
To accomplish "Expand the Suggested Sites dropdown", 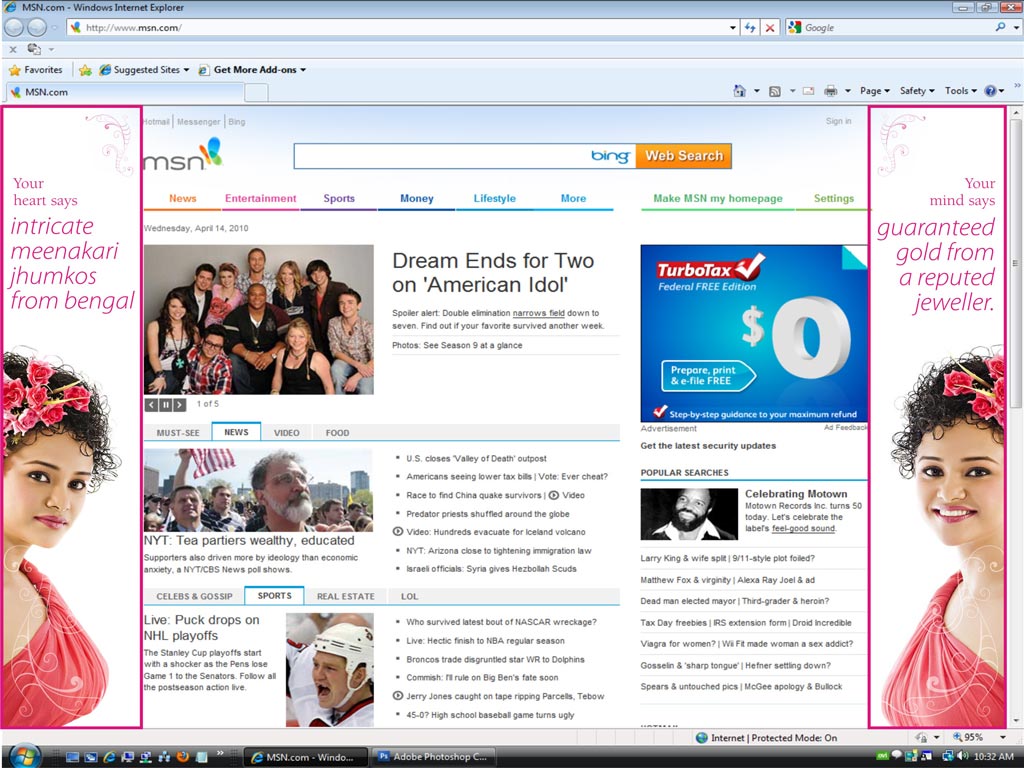I will tap(186, 70).
